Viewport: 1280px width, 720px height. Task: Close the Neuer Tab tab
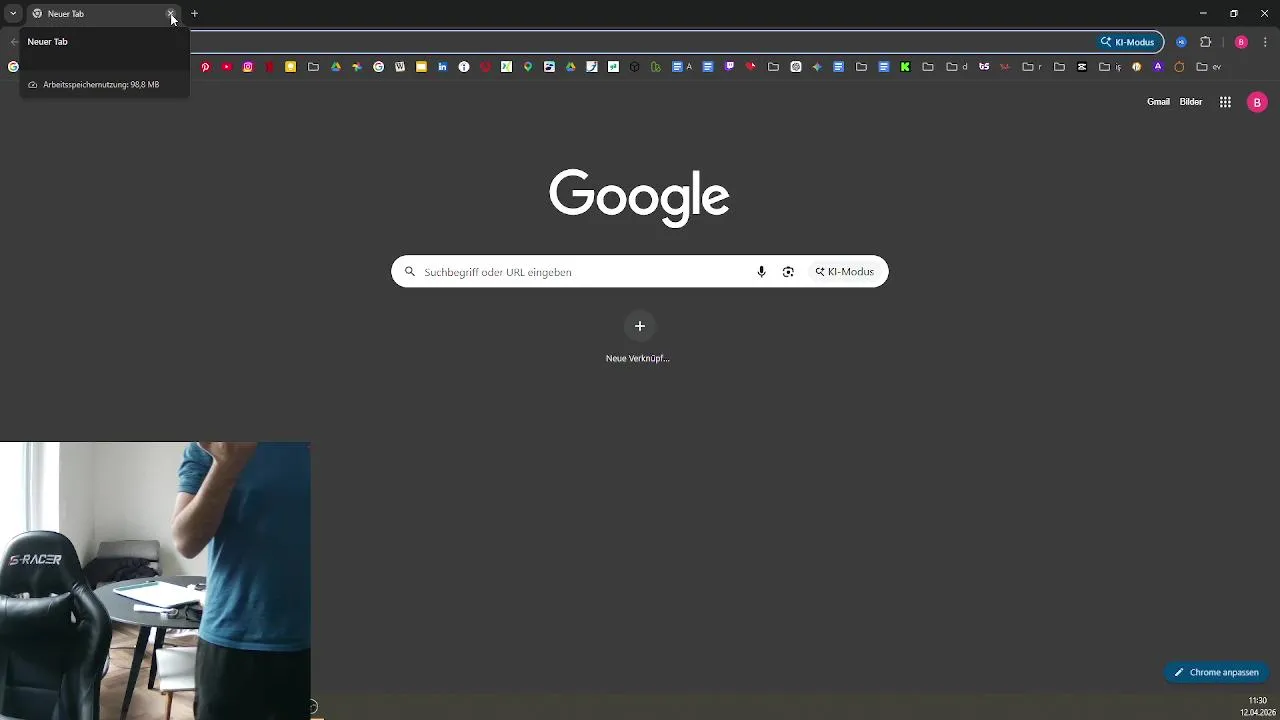(171, 14)
